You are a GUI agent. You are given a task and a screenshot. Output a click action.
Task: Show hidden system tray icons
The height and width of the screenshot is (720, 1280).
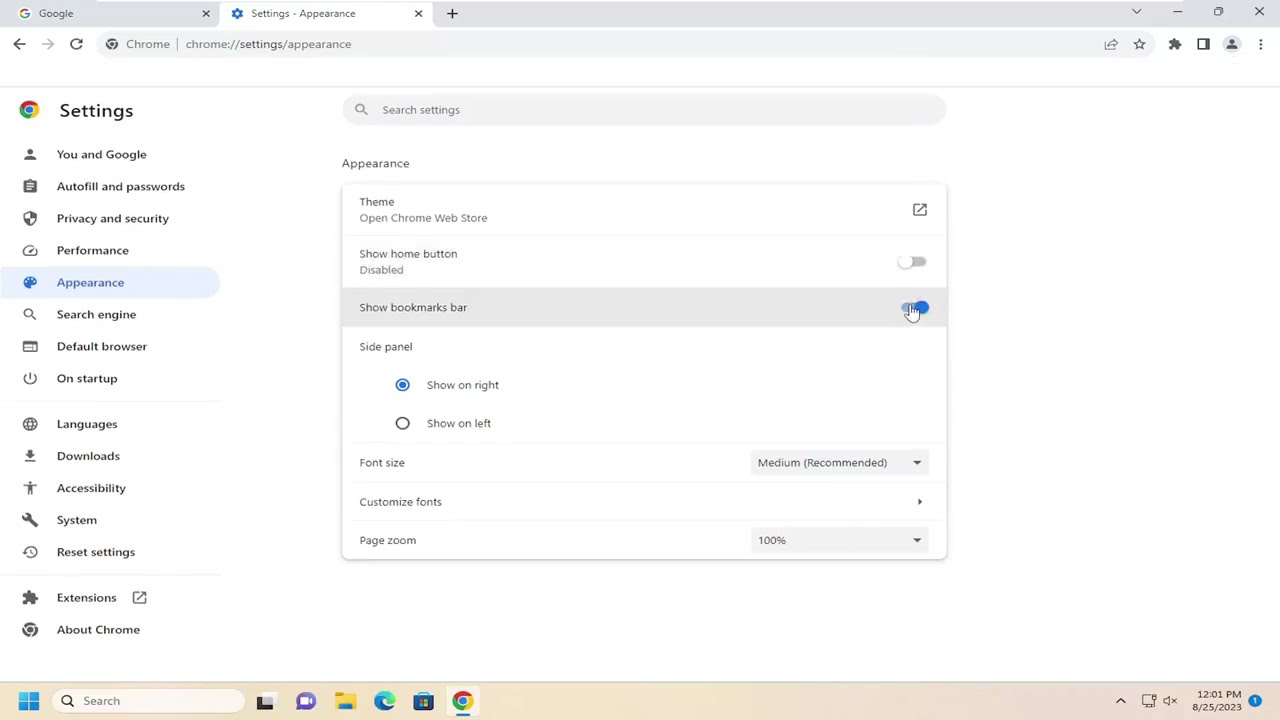pyautogui.click(x=1120, y=701)
